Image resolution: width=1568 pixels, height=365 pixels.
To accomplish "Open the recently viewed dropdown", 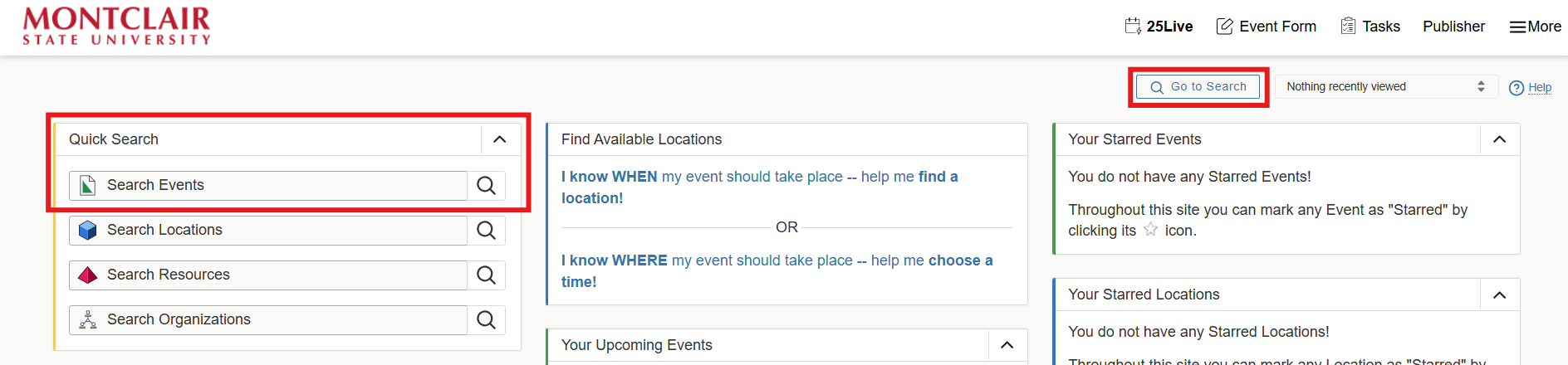I will [1385, 86].
